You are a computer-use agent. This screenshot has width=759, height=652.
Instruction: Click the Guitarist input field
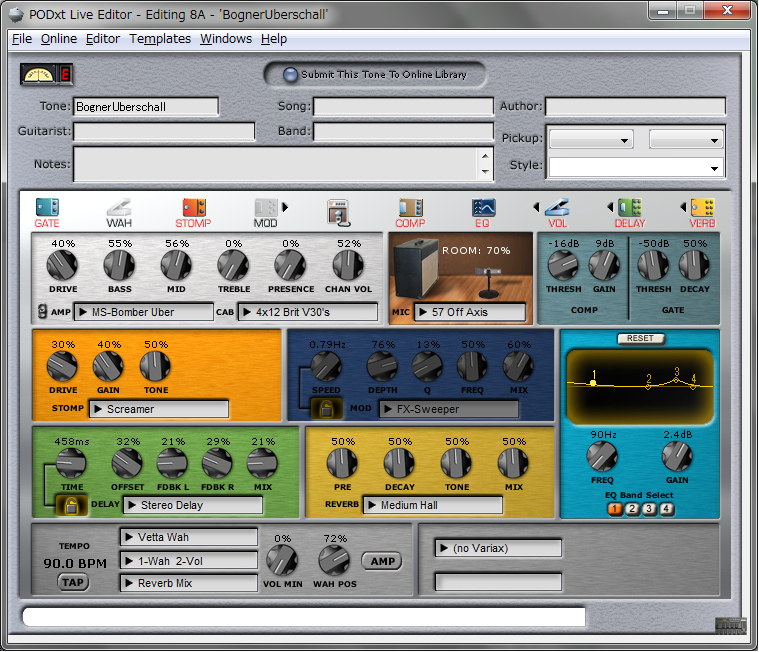point(164,131)
